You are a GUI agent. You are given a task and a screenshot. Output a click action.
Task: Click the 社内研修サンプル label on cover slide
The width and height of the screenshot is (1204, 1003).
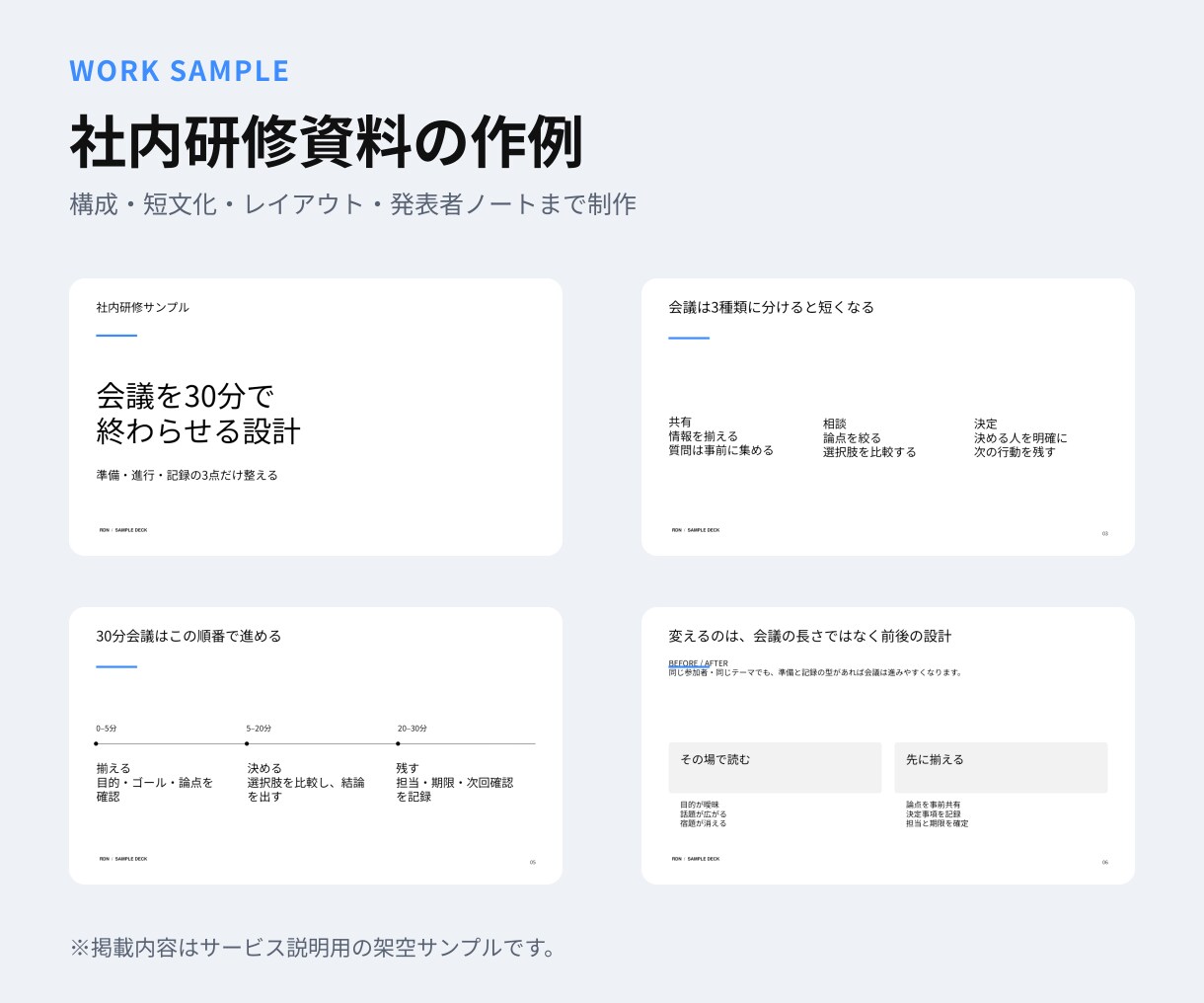click(x=142, y=307)
